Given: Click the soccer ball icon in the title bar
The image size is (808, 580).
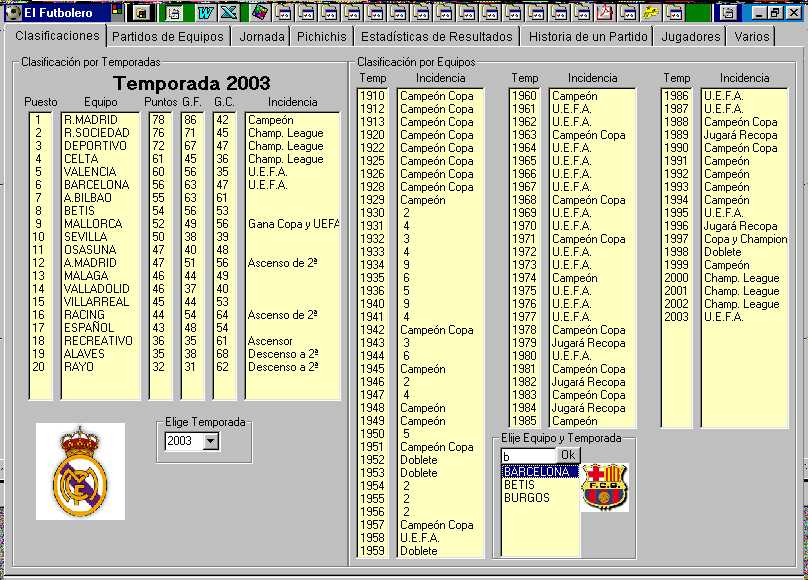Looking at the screenshot, I should point(12,12).
